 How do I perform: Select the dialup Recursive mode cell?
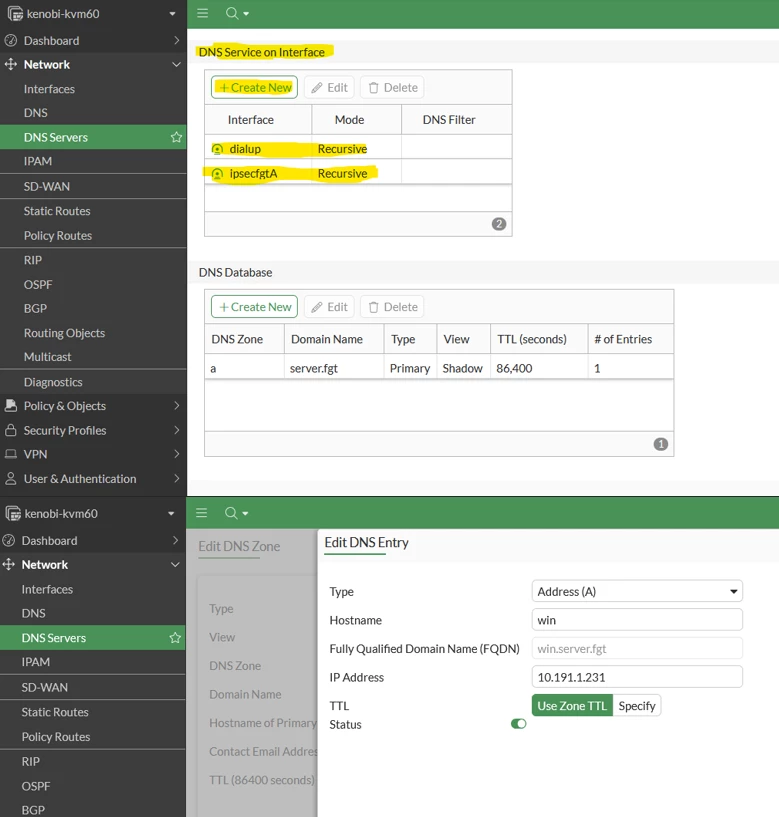pos(356,149)
